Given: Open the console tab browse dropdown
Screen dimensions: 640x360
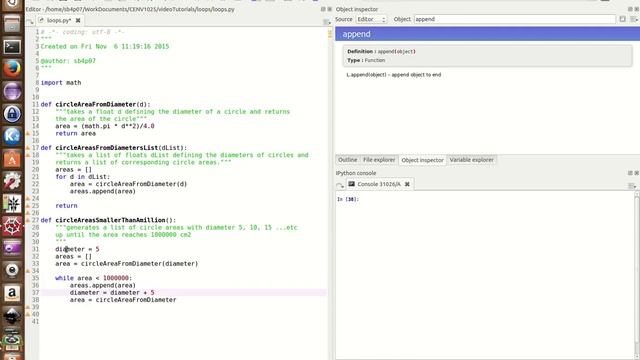Looking at the screenshot, I should coord(340,185).
